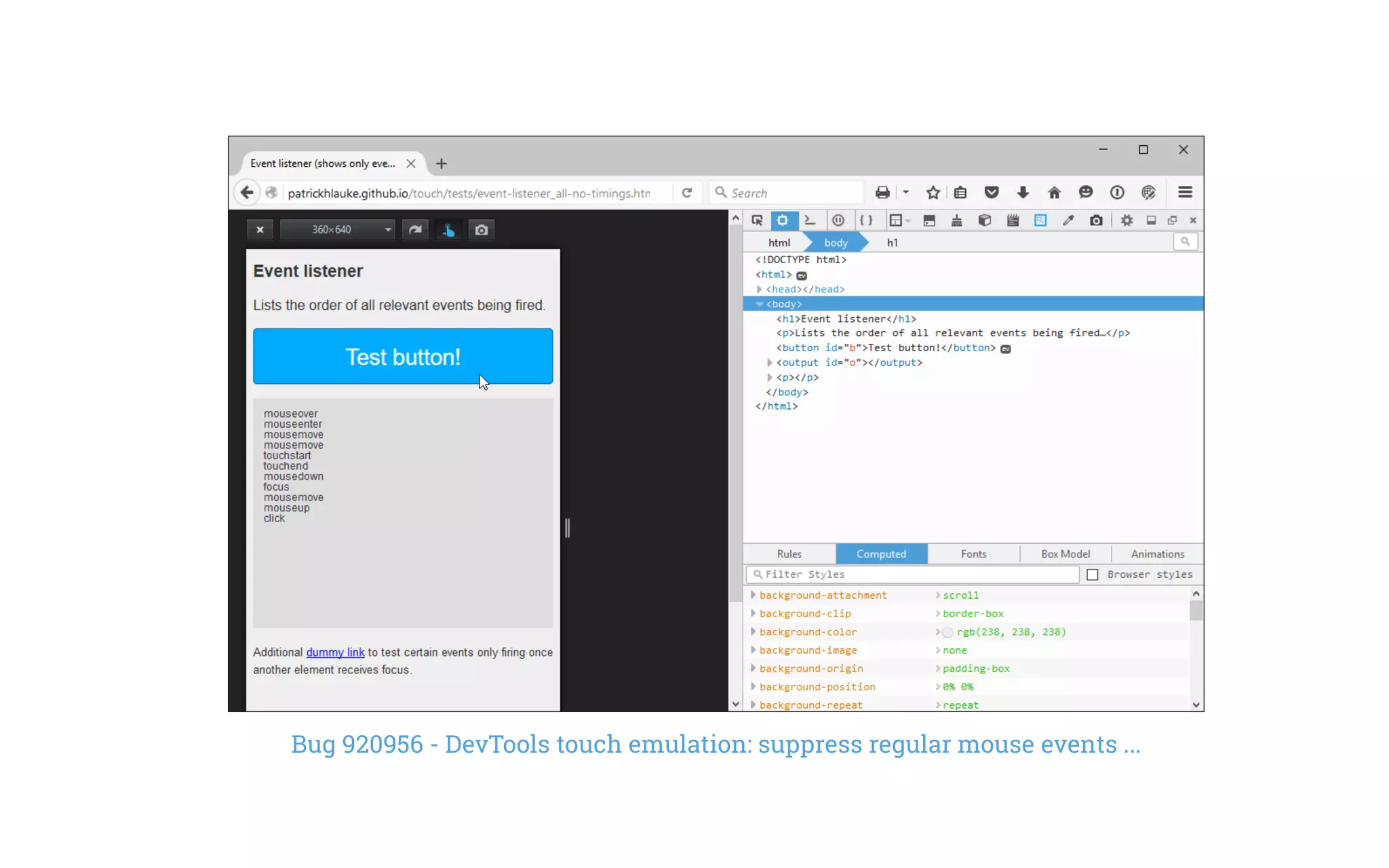
Task: Enable the Browser styles checkbox
Action: (1093, 574)
